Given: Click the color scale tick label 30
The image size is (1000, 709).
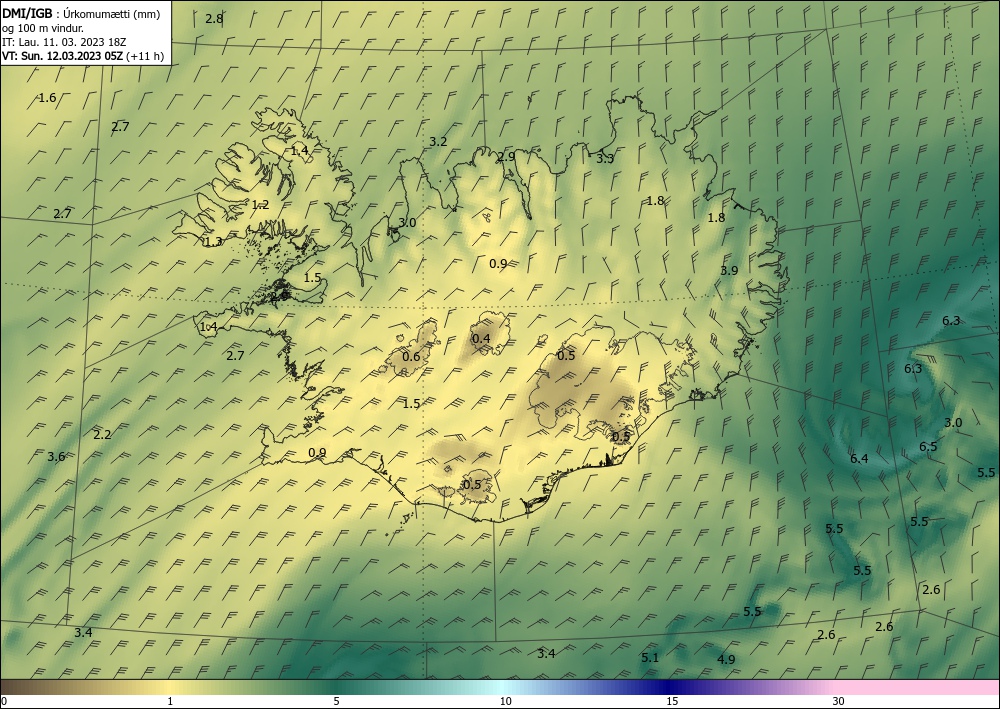Looking at the screenshot, I should coord(839,701).
